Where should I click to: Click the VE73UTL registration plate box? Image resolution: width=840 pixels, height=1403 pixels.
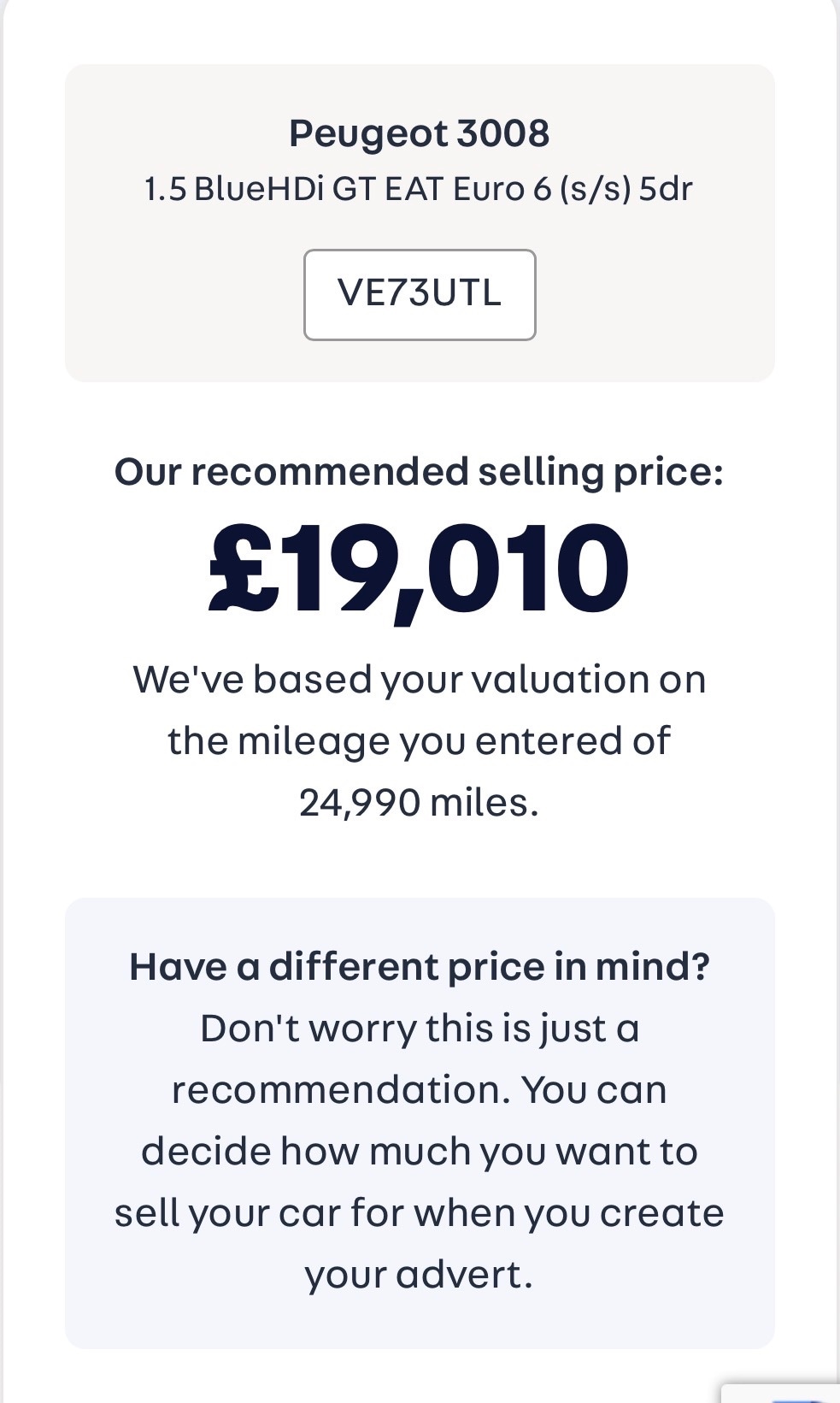tap(420, 294)
